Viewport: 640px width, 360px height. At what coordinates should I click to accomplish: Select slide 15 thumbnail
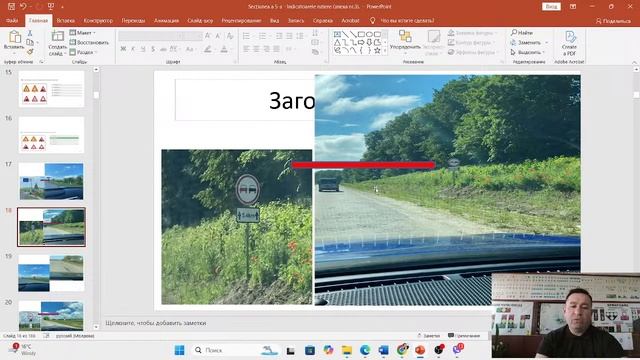(x=51, y=89)
